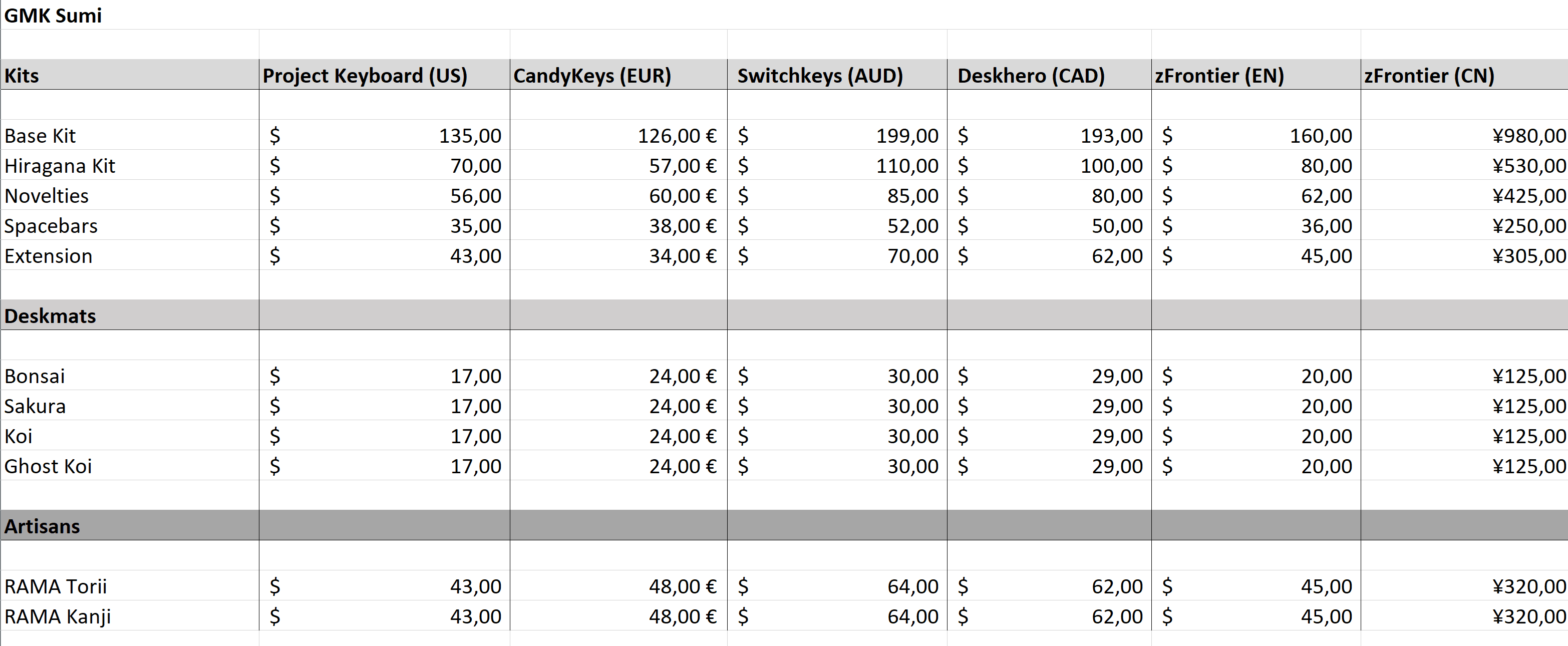Click Spacebars Switchkeys price 52,00
The image size is (1568, 646).
point(912,225)
